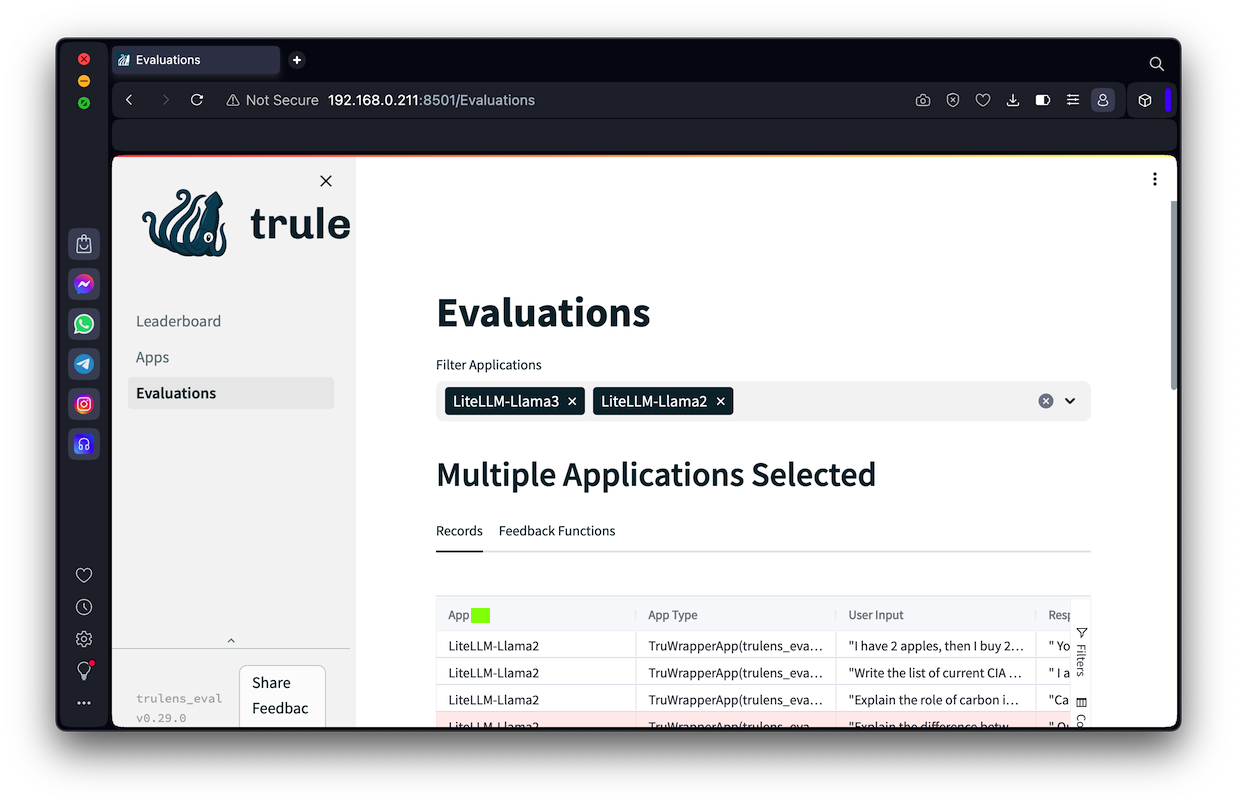Remove the LiteLLM-Llama2 filter tag
This screenshot has width=1237, height=805.
pos(720,401)
